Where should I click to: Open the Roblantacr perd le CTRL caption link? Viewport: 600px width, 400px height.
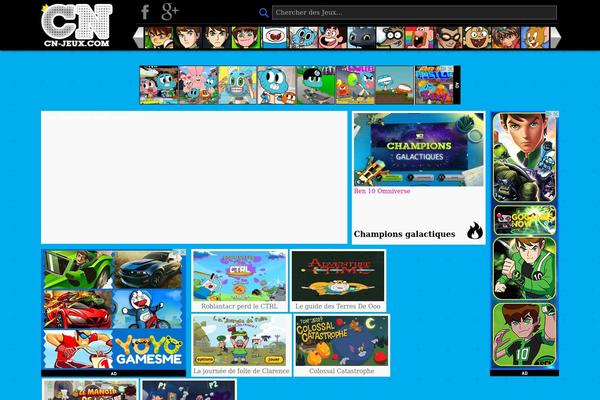click(239, 306)
